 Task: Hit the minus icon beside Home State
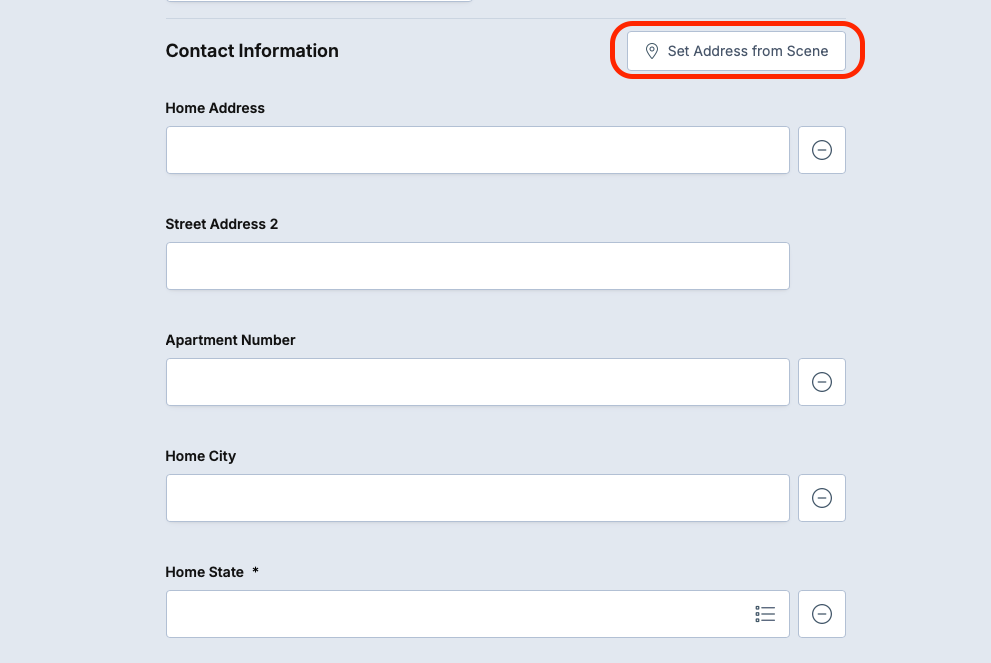coord(821,614)
